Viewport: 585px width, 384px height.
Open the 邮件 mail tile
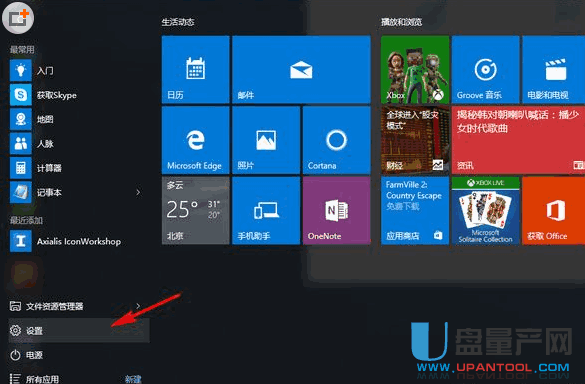point(301,69)
